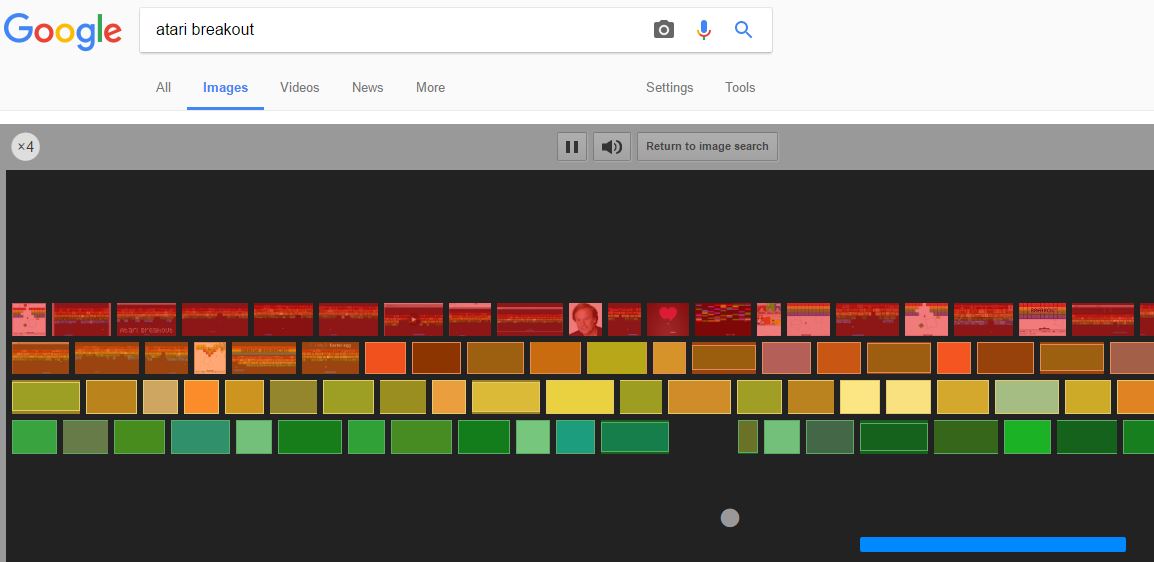
Task: Switch to the All tab
Action: (x=163, y=88)
